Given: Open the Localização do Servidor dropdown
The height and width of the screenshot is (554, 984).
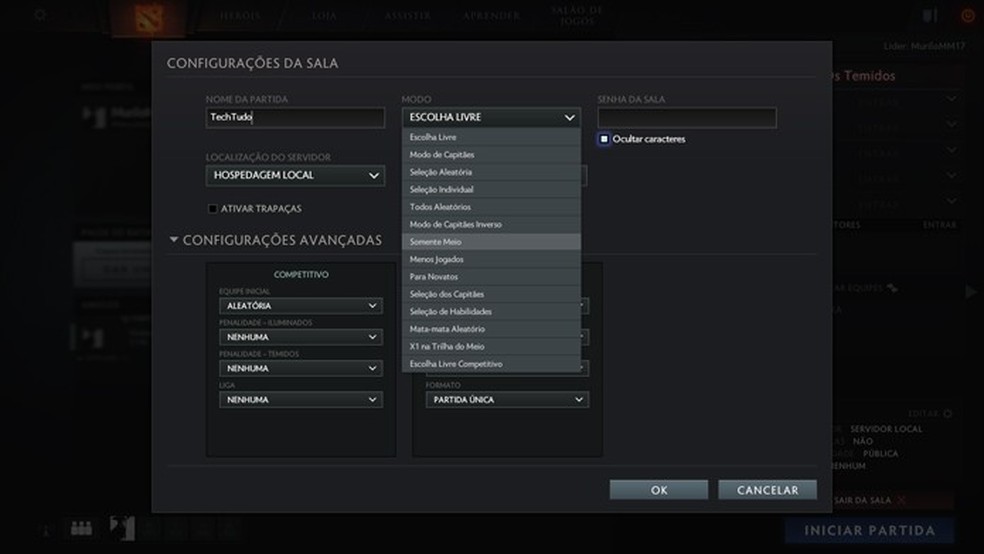Looking at the screenshot, I should [x=295, y=175].
